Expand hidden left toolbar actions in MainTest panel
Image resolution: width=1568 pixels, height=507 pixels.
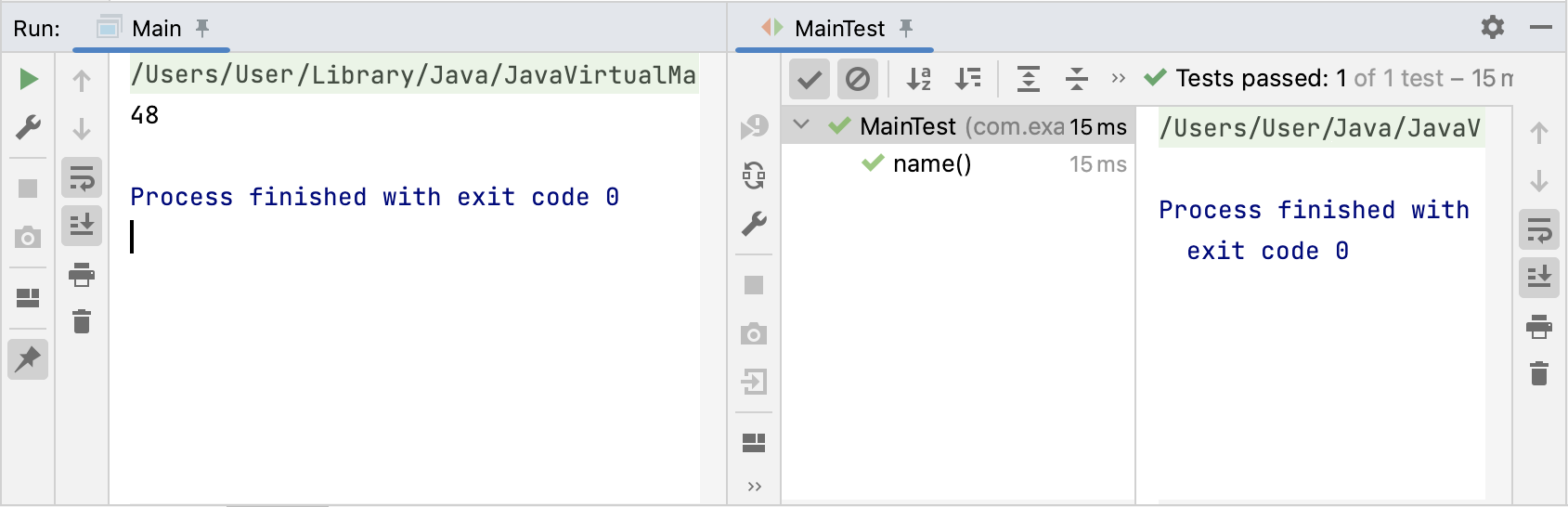[754, 487]
